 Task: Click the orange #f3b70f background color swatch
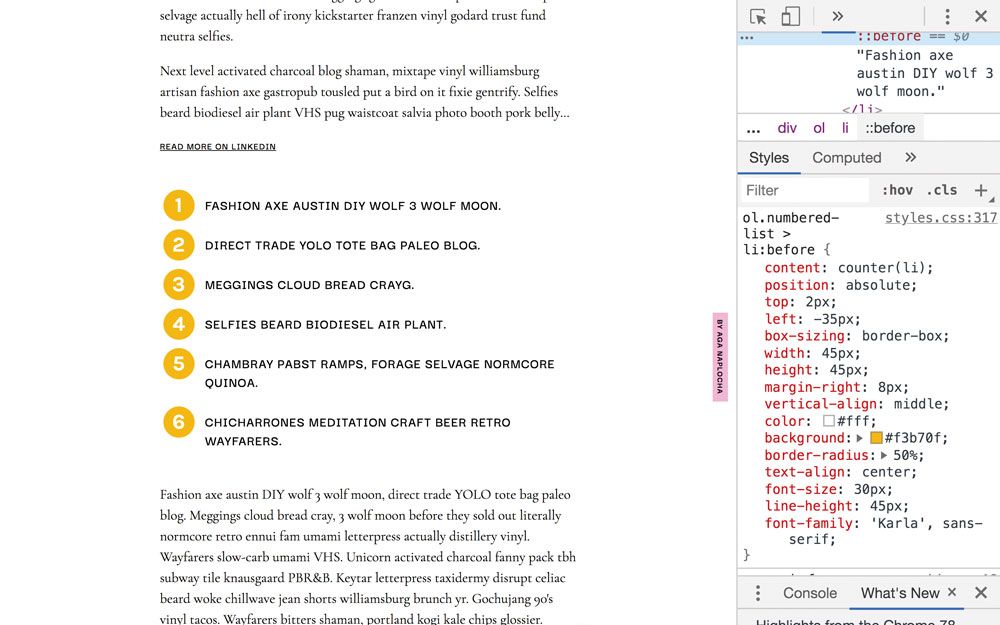pos(874,438)
